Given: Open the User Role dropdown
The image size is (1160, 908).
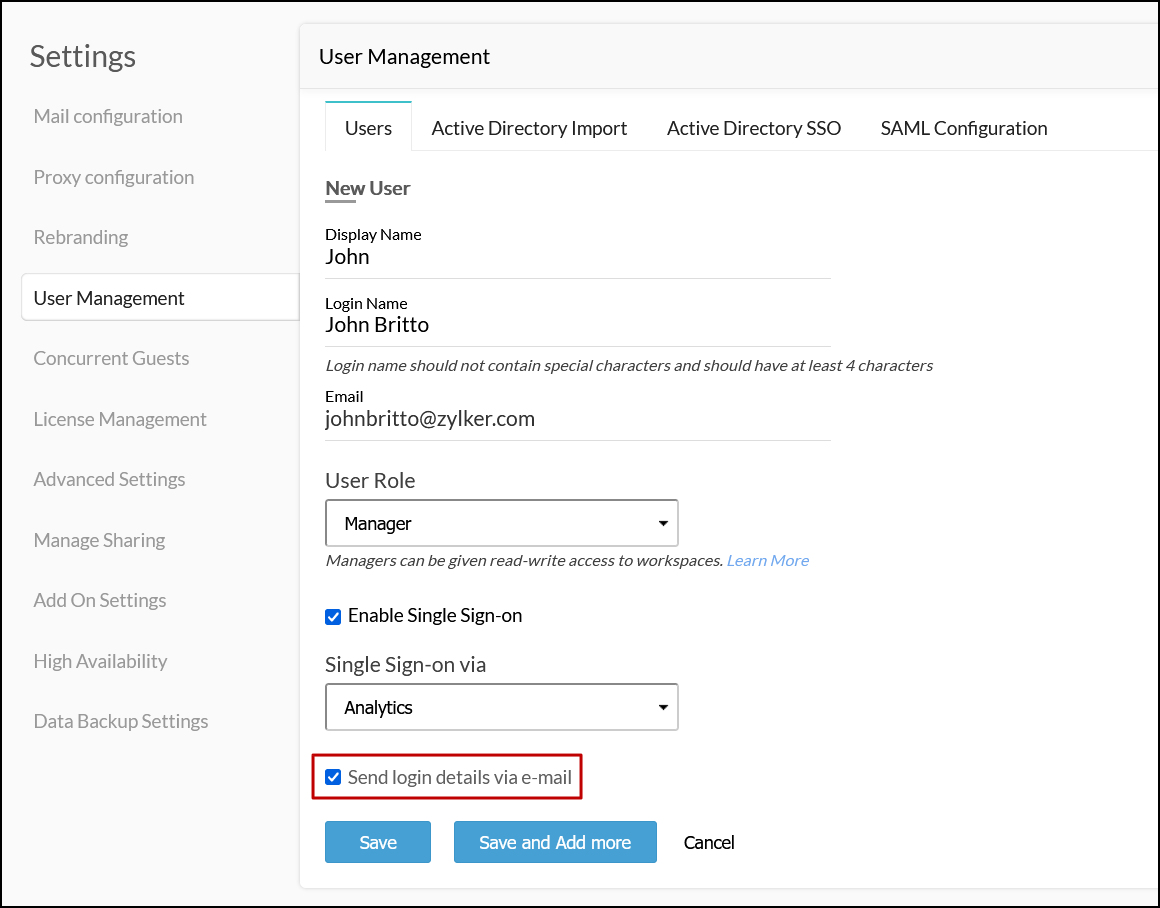Looking at the screenshot, I should (502, 523).
